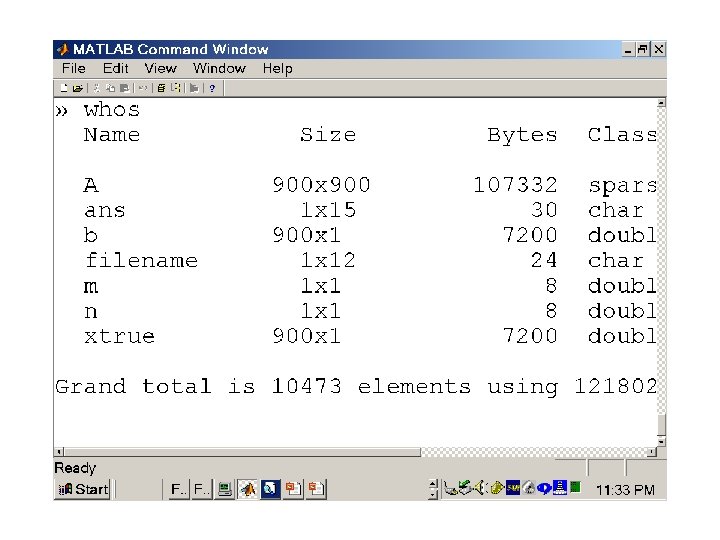
Task: Click the speaker volume tray icon
Action: [480, 487]
